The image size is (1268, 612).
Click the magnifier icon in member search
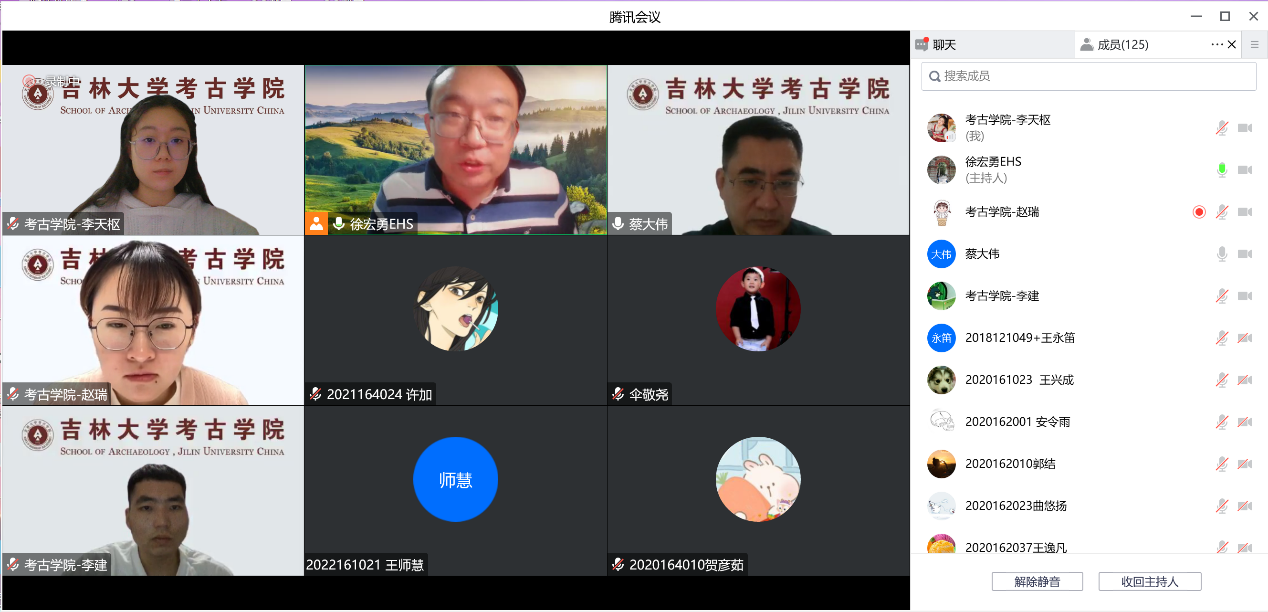[934, 76]
